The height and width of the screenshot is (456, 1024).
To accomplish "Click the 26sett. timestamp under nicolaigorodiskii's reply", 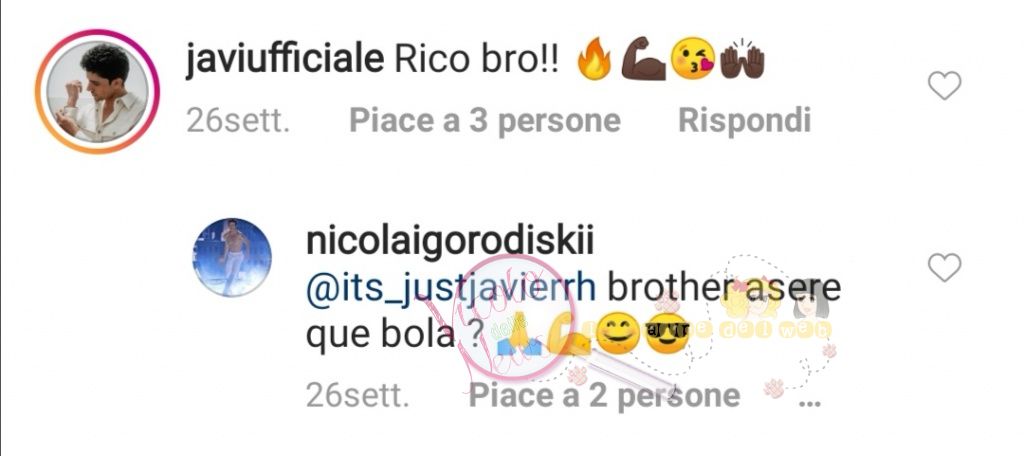I will 358,395.
